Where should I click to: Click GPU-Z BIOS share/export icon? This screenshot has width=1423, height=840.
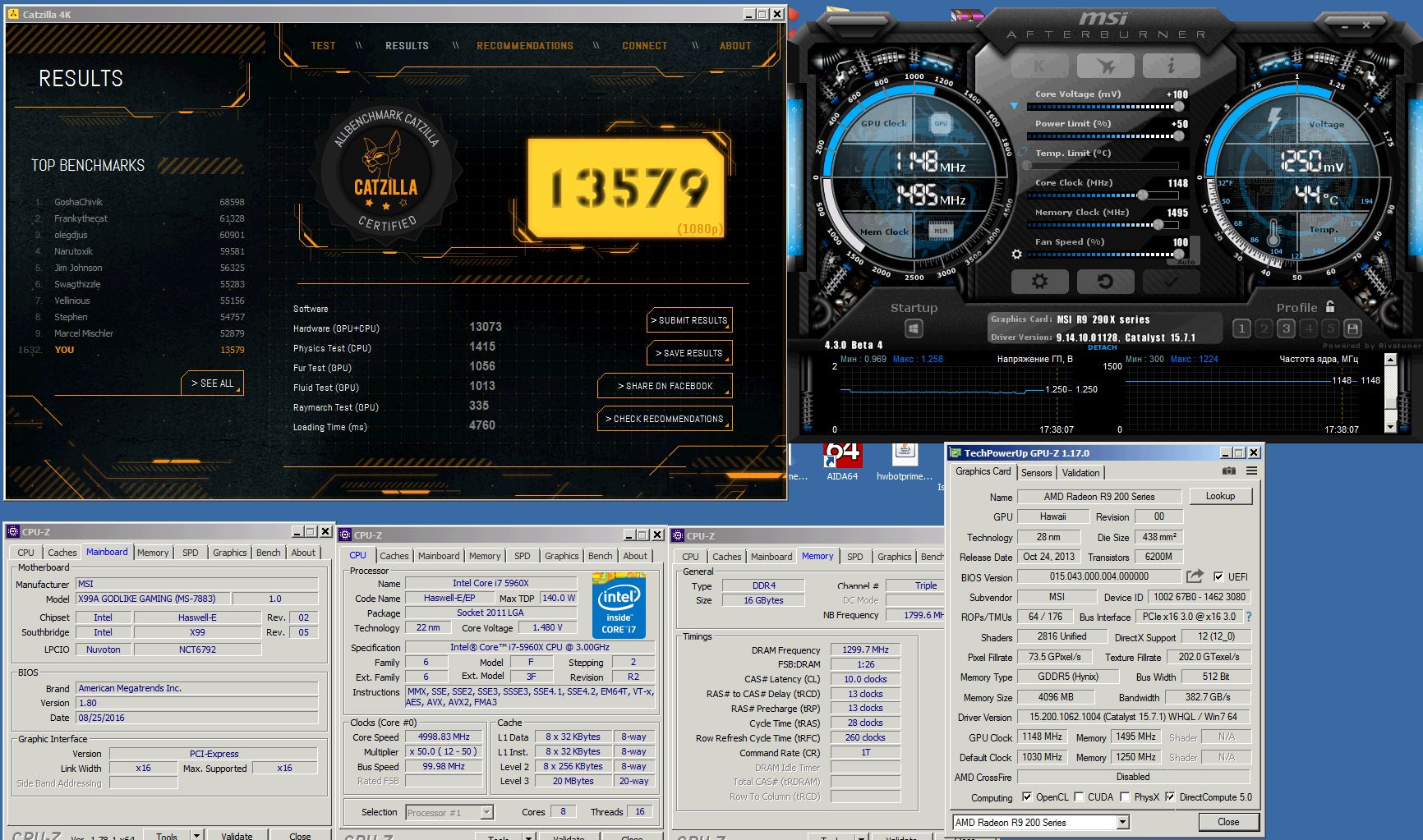click(1195, 576)
